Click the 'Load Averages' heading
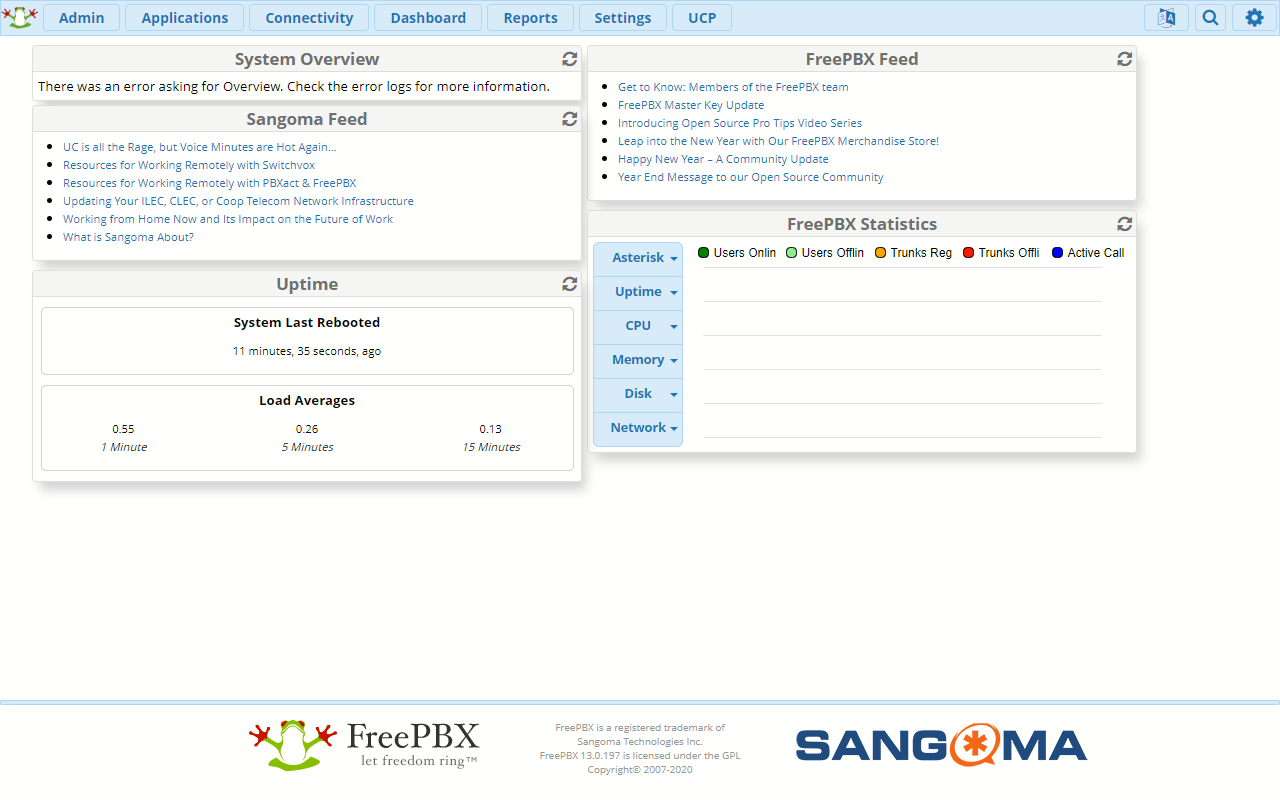1280x800 pixels. 307,401
